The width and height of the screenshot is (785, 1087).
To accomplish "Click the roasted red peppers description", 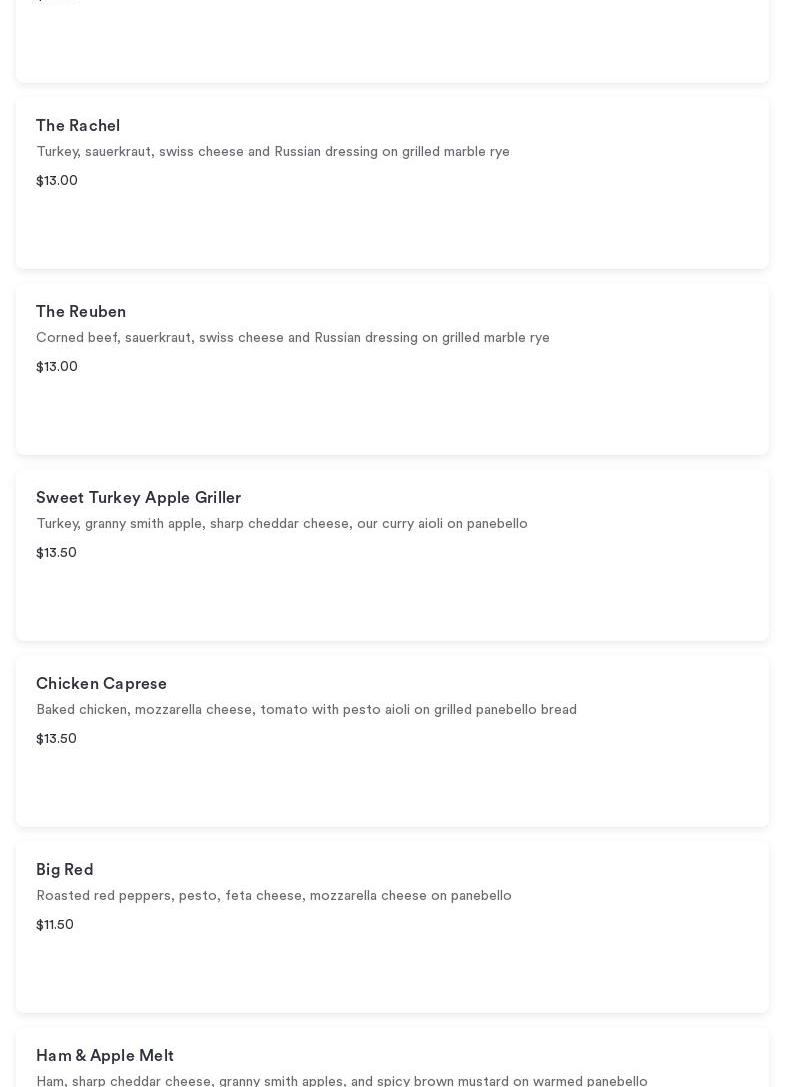I will pyautogui.click(x=274, y=896).
